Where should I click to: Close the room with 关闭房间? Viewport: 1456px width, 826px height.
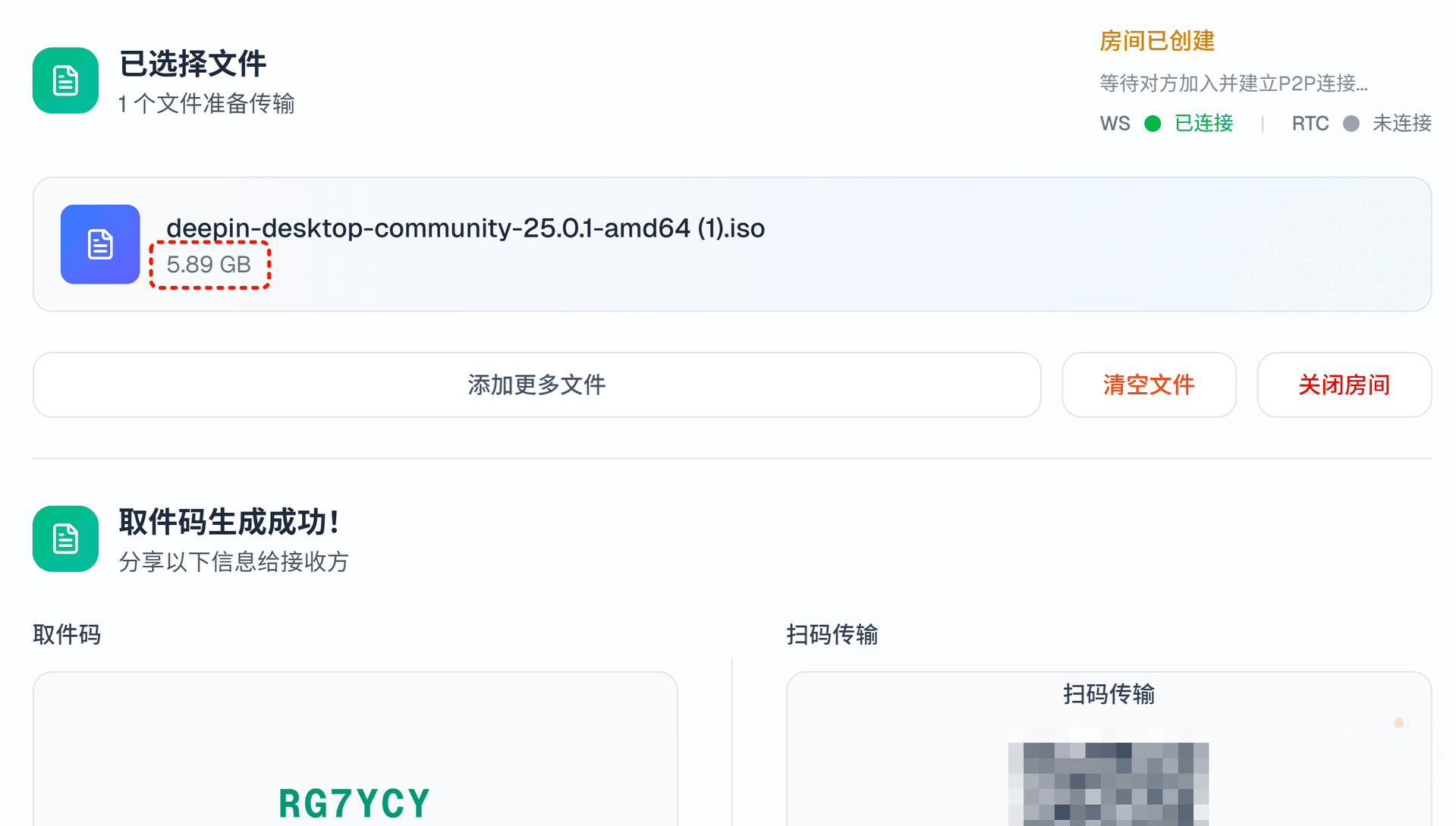(1344, 385)
